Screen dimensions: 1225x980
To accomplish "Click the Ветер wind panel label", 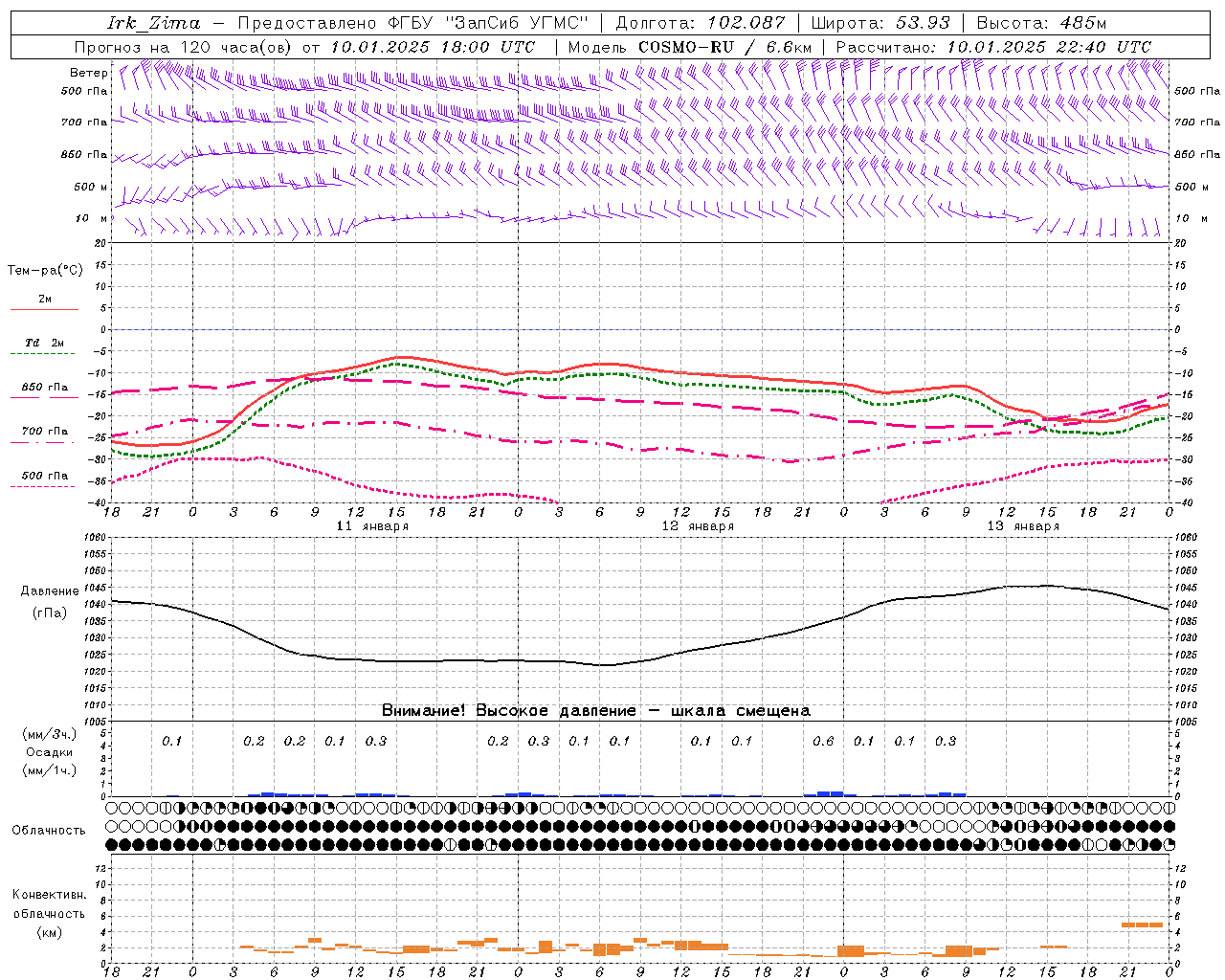I will pyautogui.click(x=88, y=73).
